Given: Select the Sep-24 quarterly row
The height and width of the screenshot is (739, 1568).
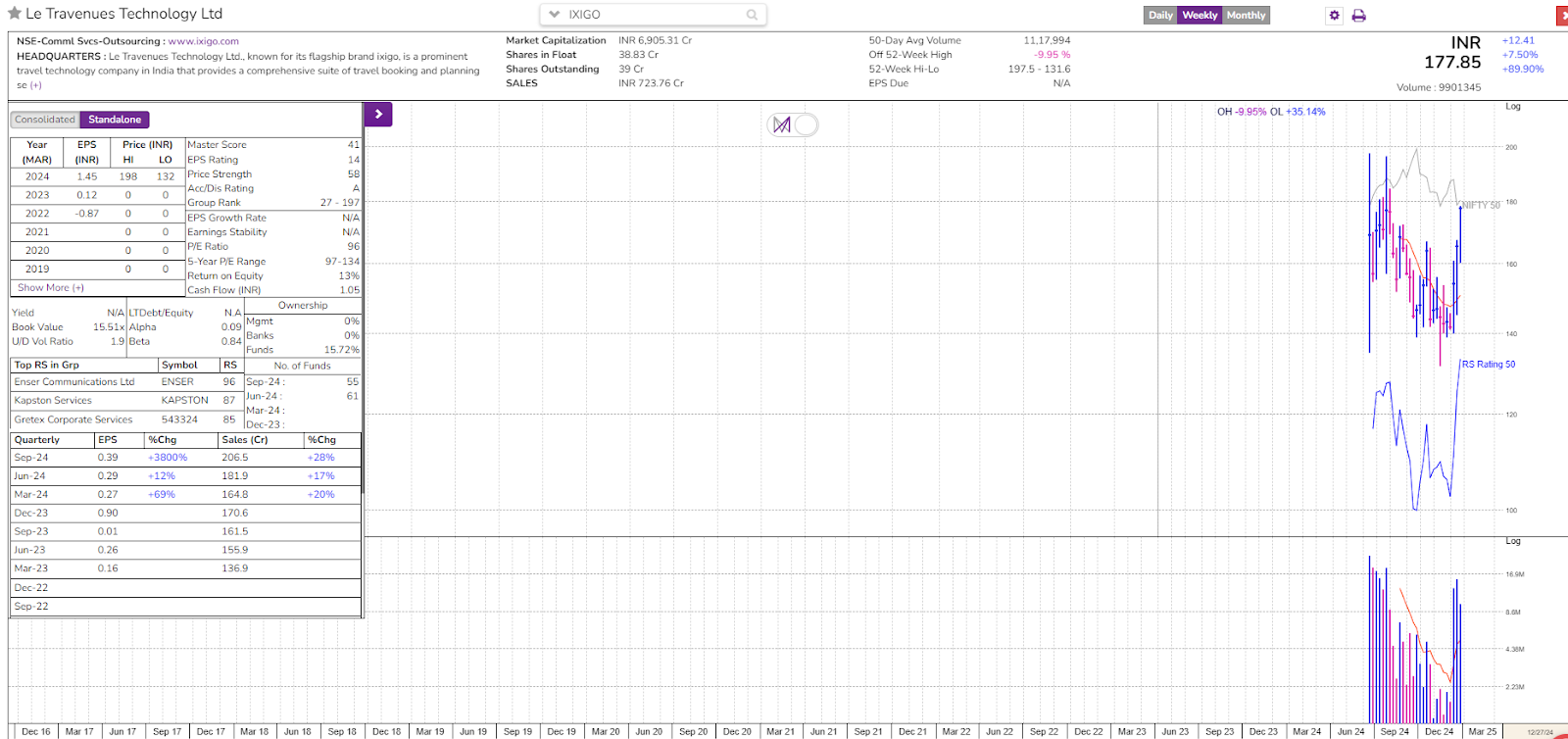Looking at the screenshot, I should (186, 458).
